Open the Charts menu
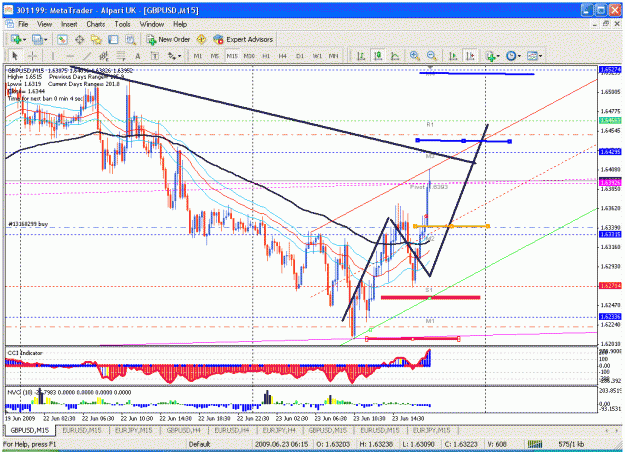Screen dimensions: 625x452 (96, 24)
